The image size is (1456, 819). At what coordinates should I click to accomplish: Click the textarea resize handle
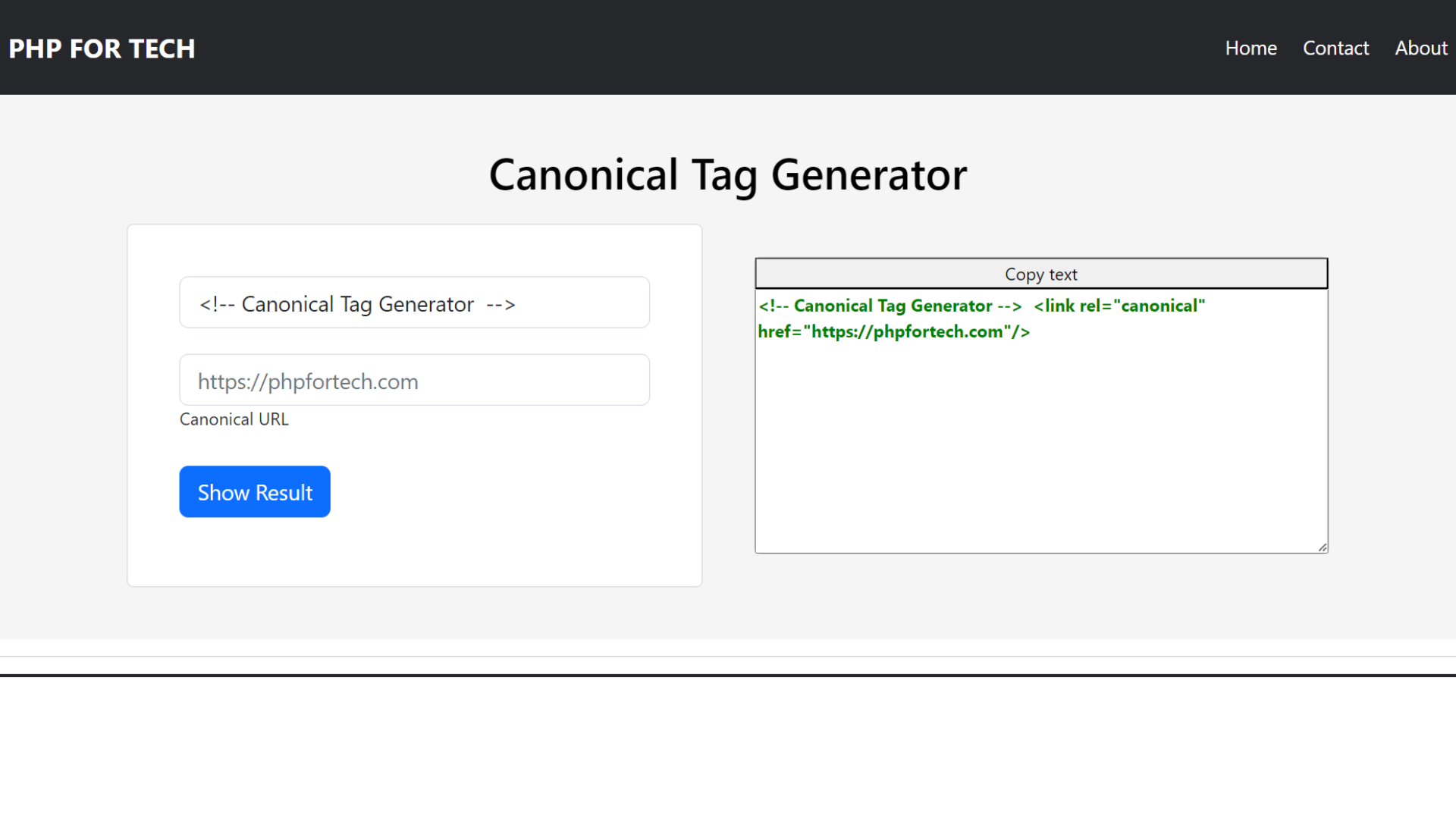point(1322,546)
